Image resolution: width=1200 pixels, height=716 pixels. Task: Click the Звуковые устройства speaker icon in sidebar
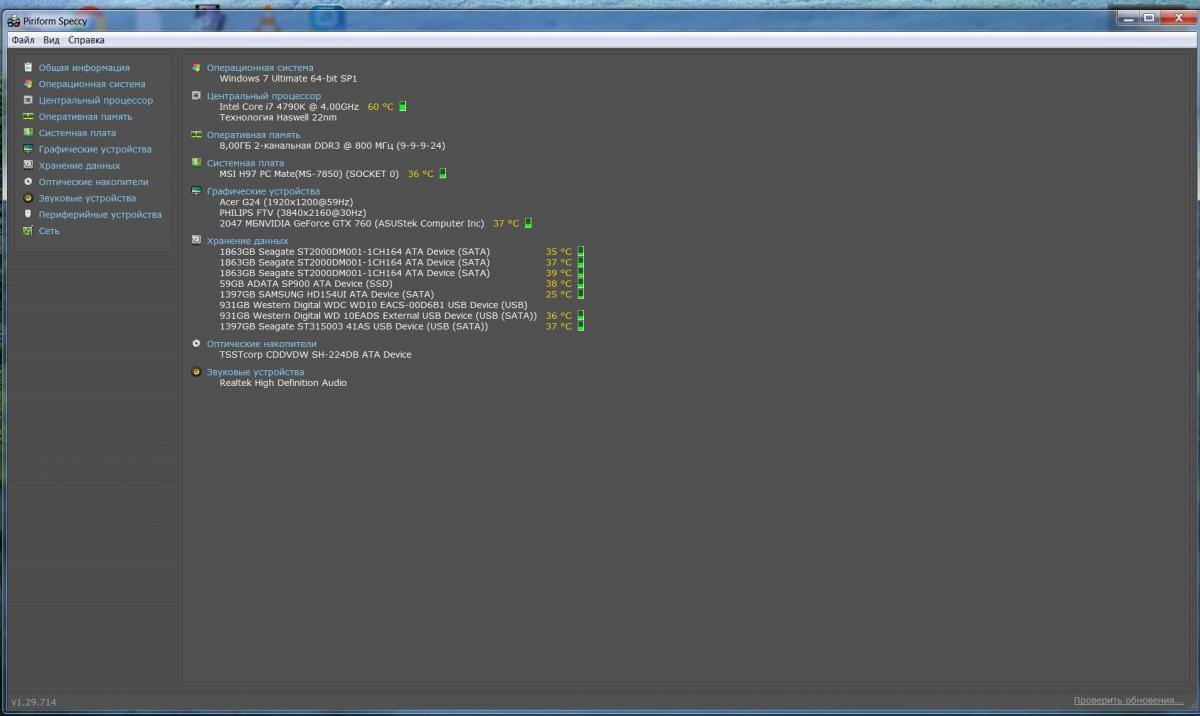click(28, 198)
